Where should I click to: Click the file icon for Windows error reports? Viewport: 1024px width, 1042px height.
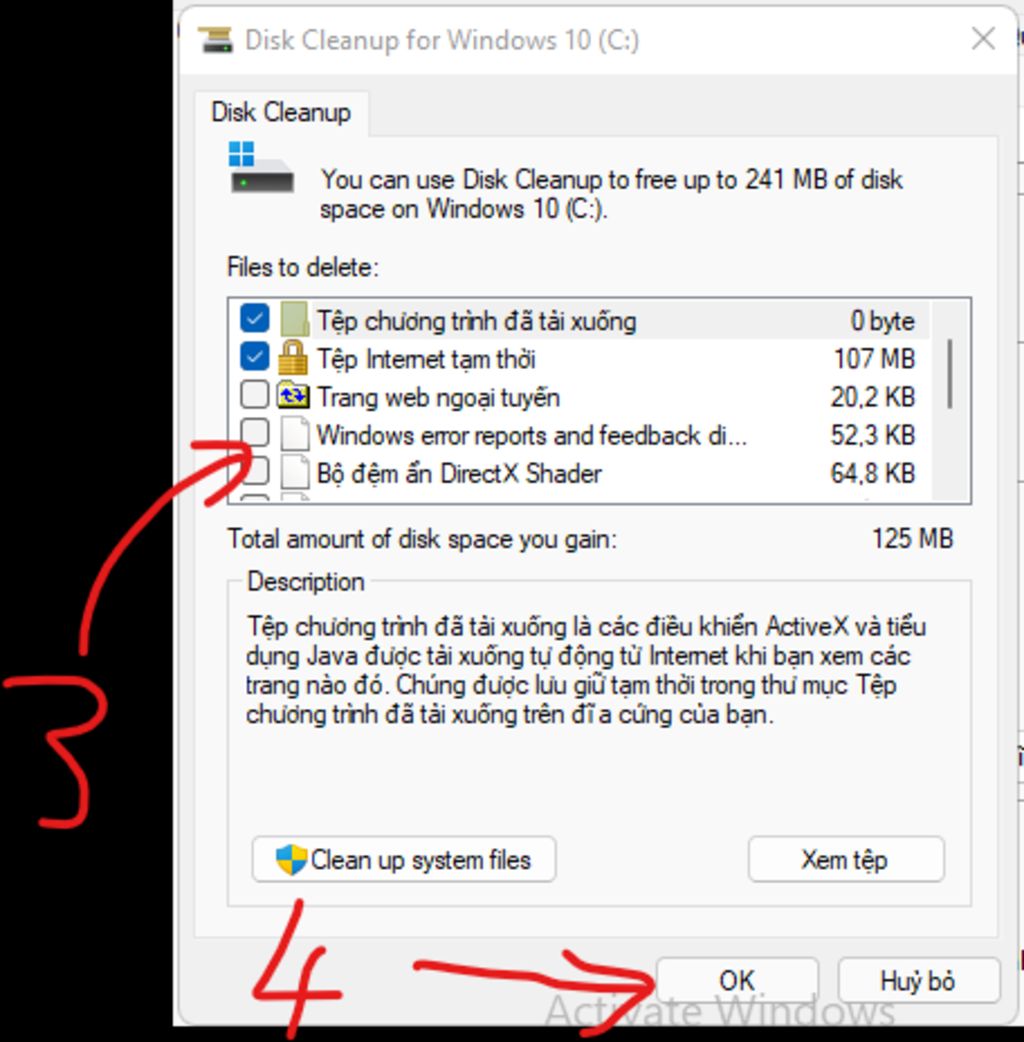coord(294,434)
